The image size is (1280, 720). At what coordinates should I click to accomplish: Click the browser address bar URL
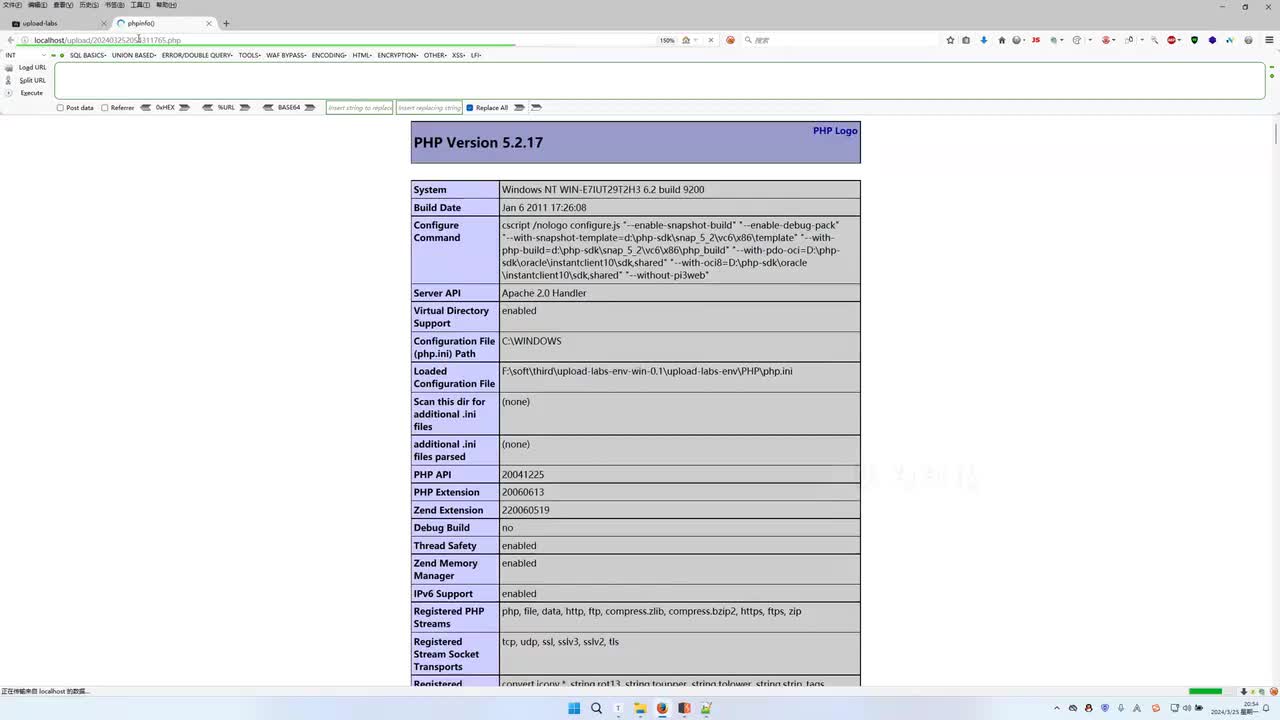pos(107,40)
